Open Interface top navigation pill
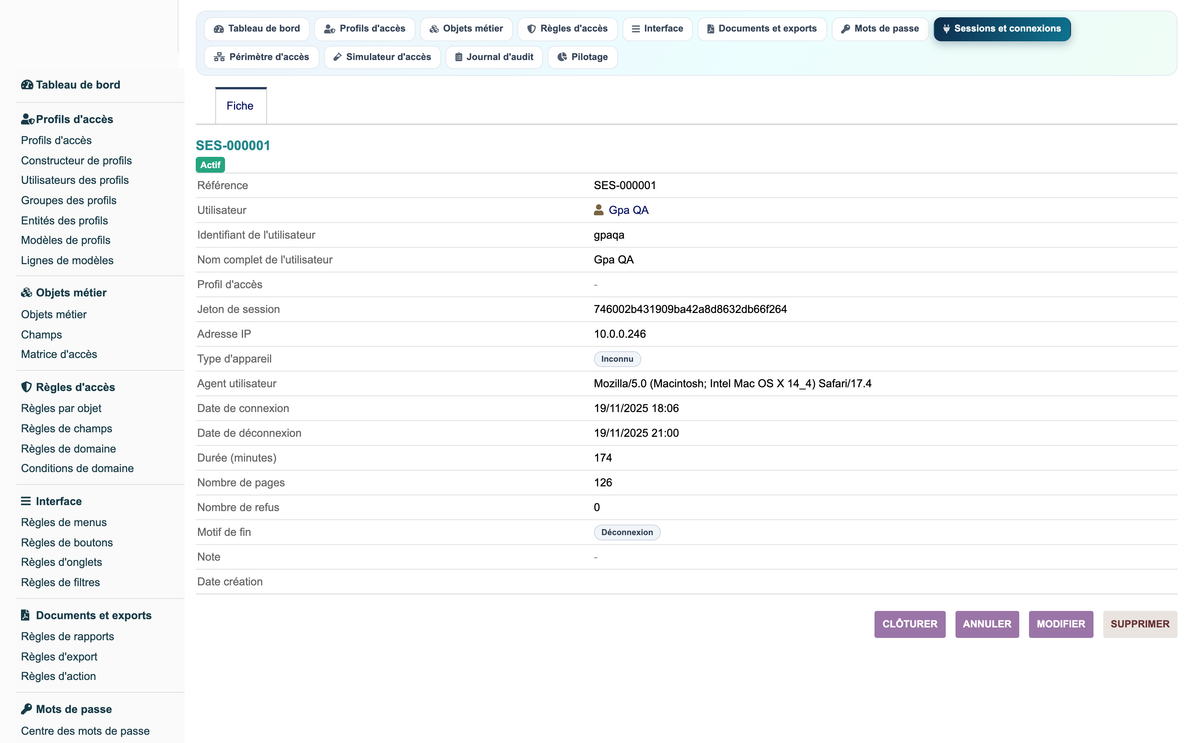The height and width of the screenshot is (743, 1200). 657,29
